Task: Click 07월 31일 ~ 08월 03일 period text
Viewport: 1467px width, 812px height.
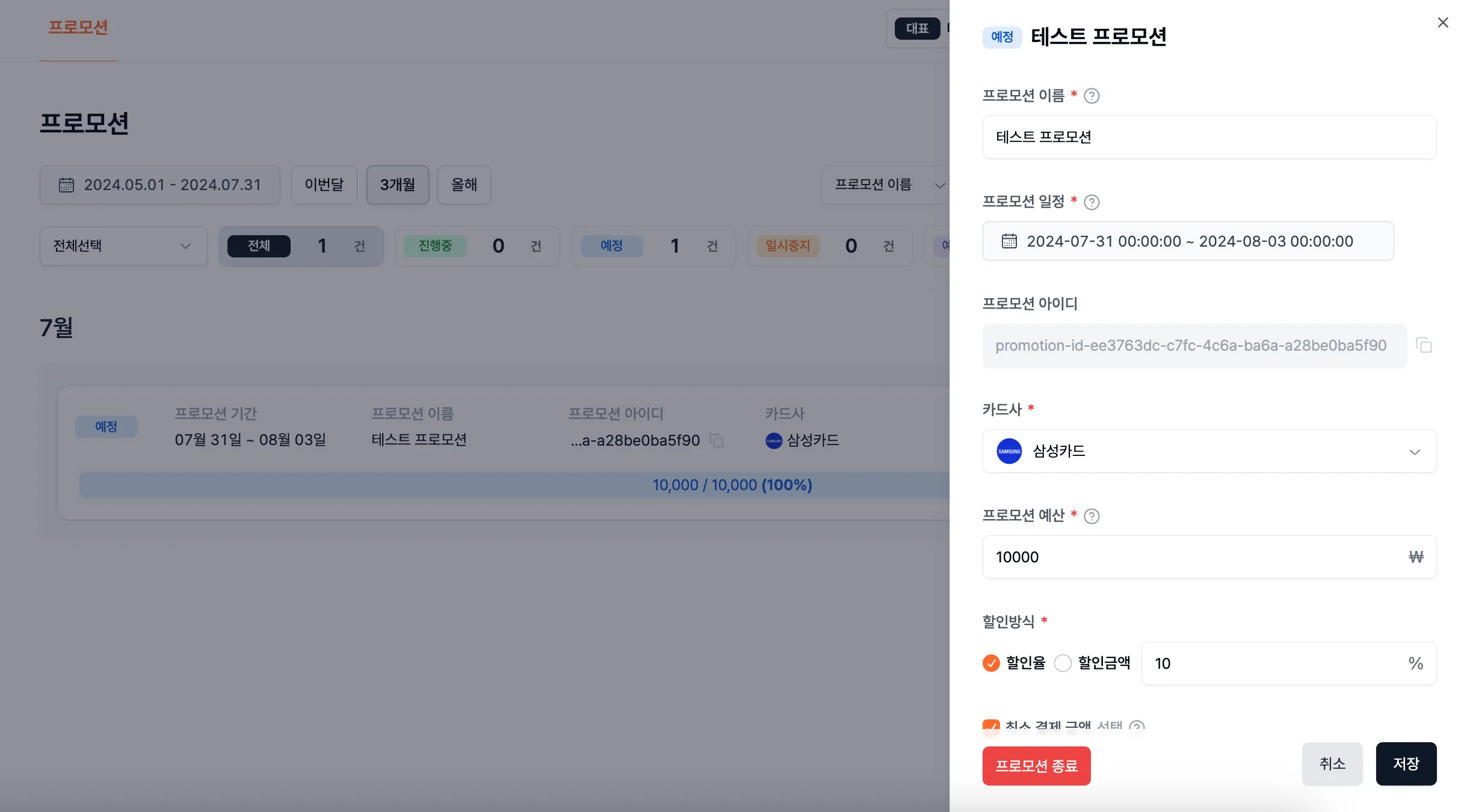Action: pyautogui.click(x=250, y=440)
